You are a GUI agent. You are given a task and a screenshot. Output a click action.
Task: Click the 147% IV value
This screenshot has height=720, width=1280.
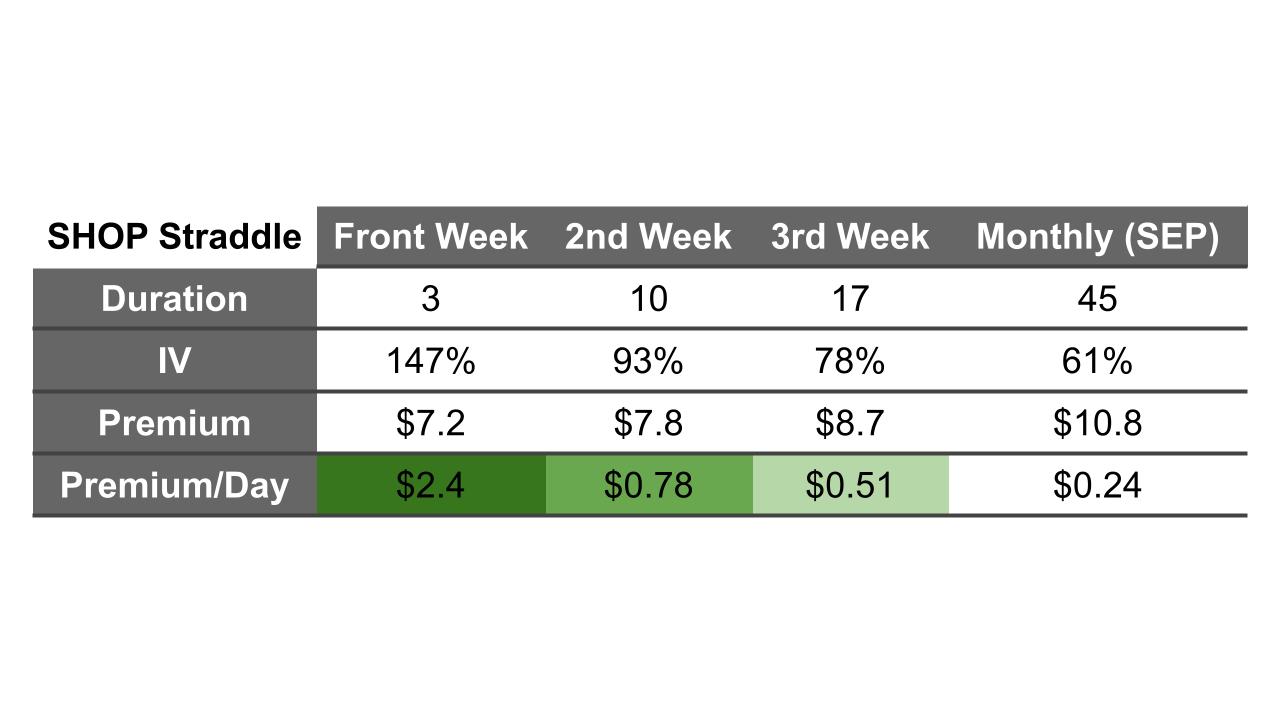(430, 361)
